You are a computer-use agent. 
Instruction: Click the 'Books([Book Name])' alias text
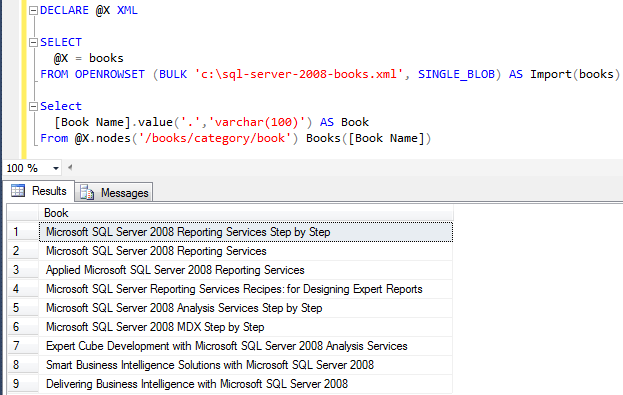tap(368, 138)
